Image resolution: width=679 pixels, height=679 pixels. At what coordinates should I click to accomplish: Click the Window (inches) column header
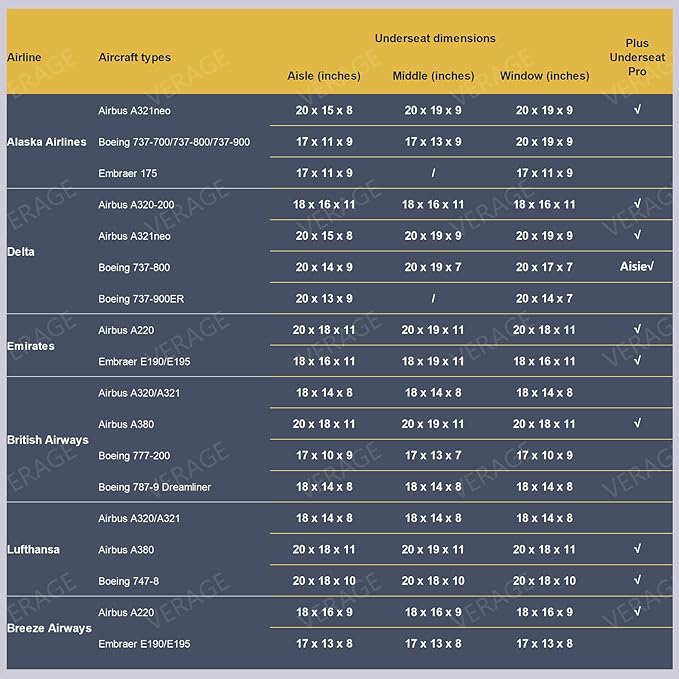(544, 76)
